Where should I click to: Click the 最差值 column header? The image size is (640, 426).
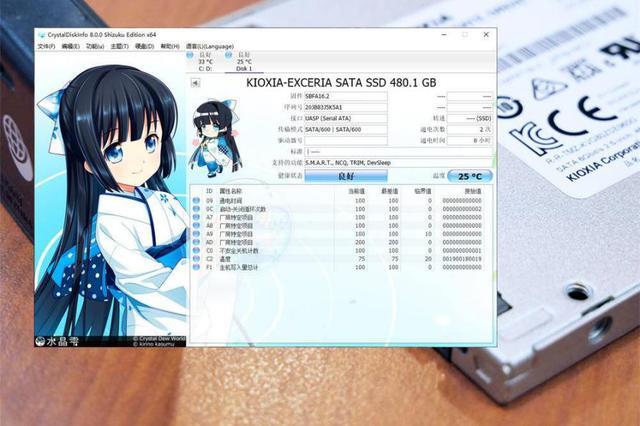(x=390, y=191)
